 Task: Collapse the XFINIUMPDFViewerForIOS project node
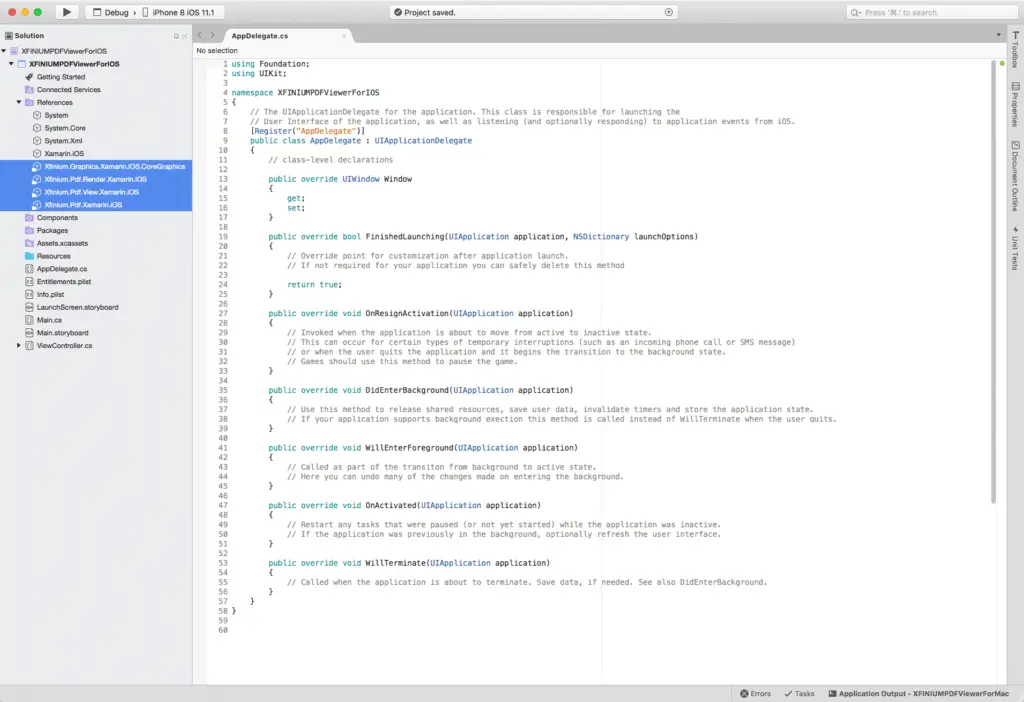click(11, 63)
